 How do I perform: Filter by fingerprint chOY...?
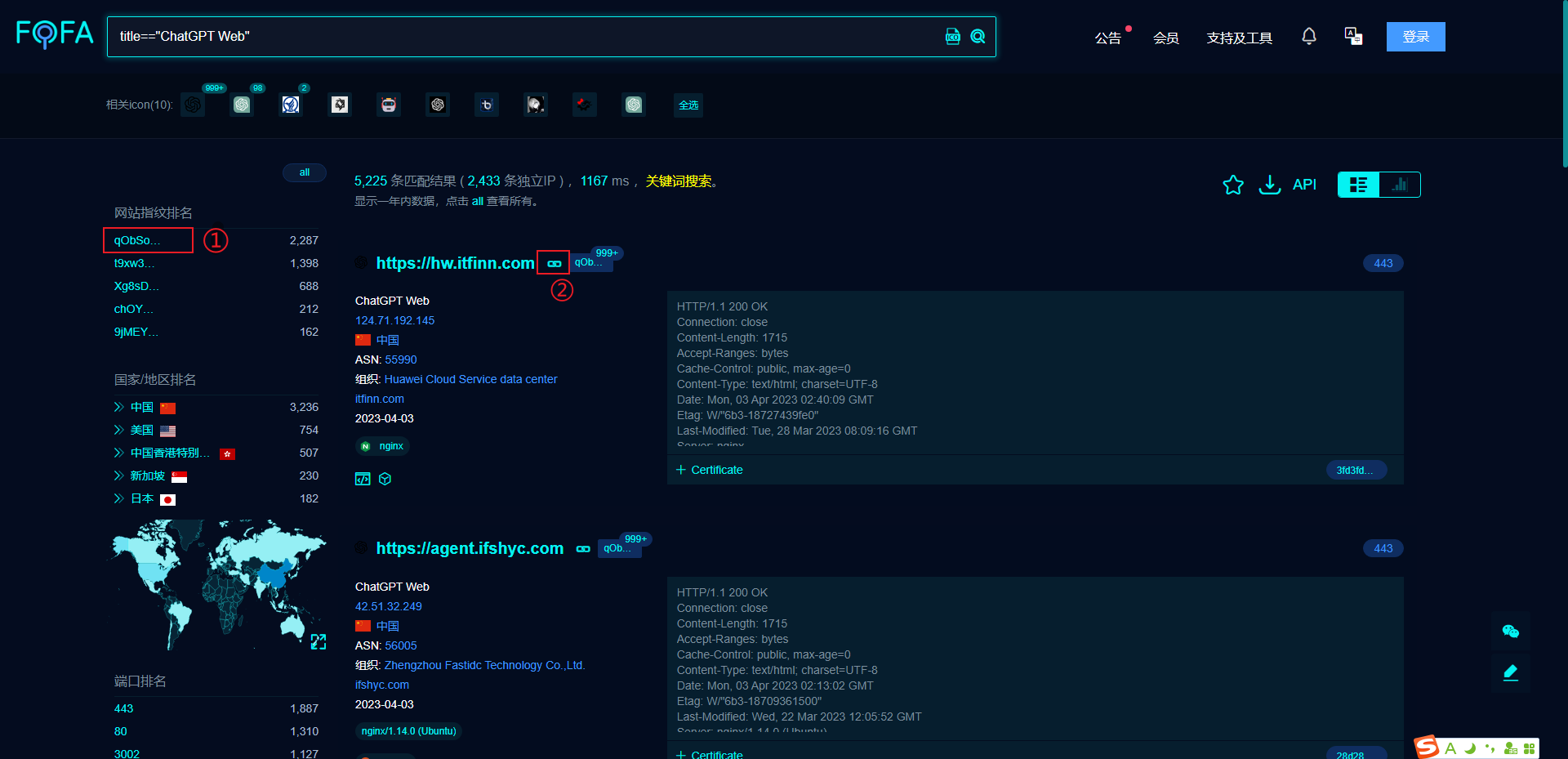click(133, 309)
